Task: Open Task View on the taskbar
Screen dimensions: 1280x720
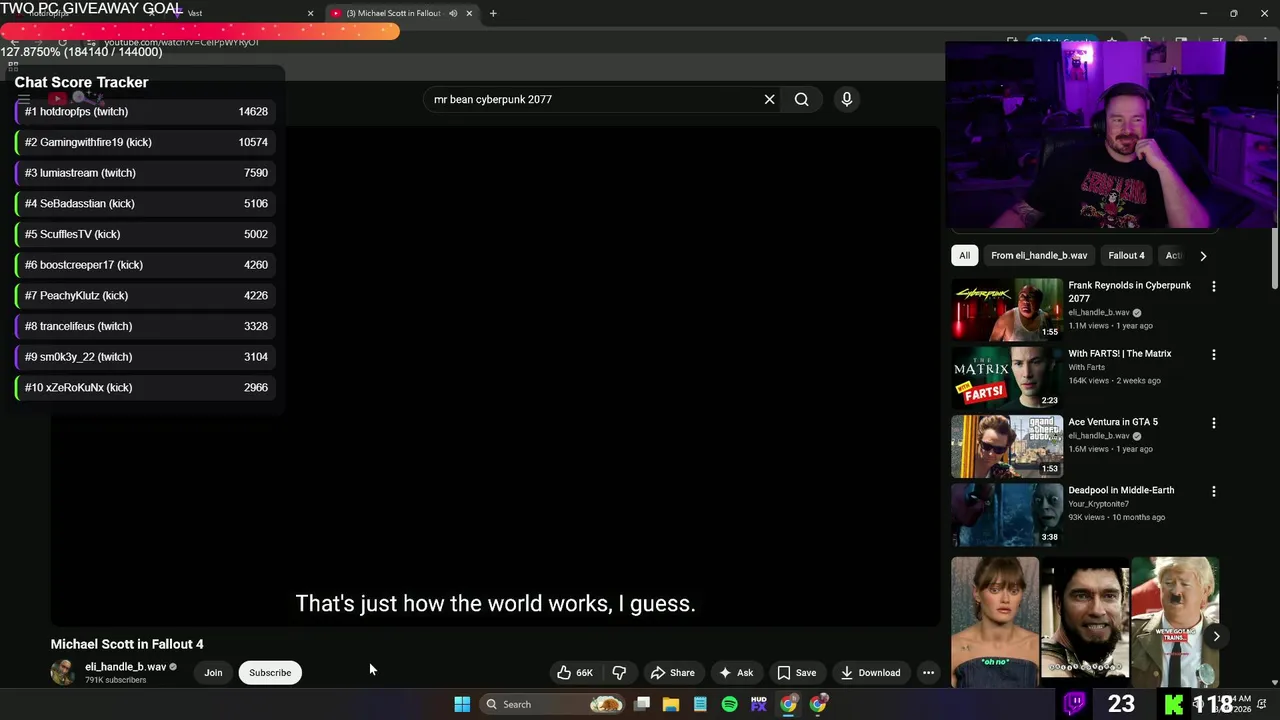Action: click(642, 704)
